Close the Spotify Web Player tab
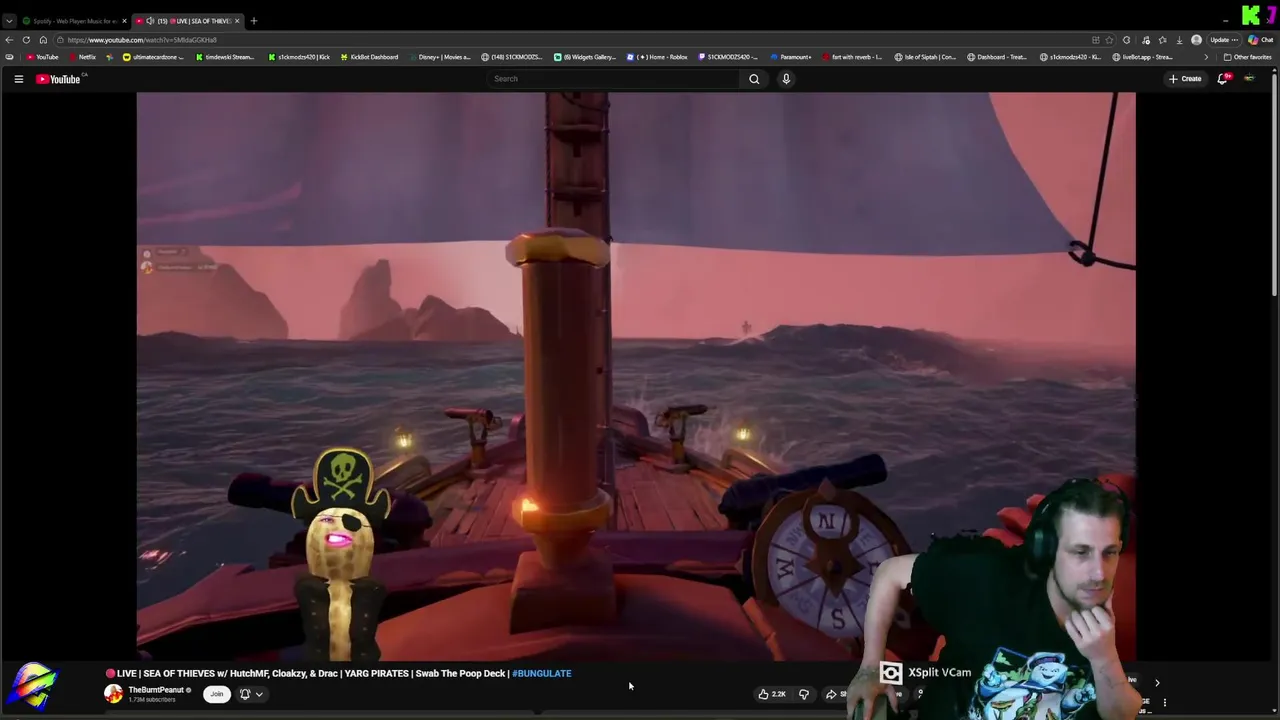 (124, 21)
